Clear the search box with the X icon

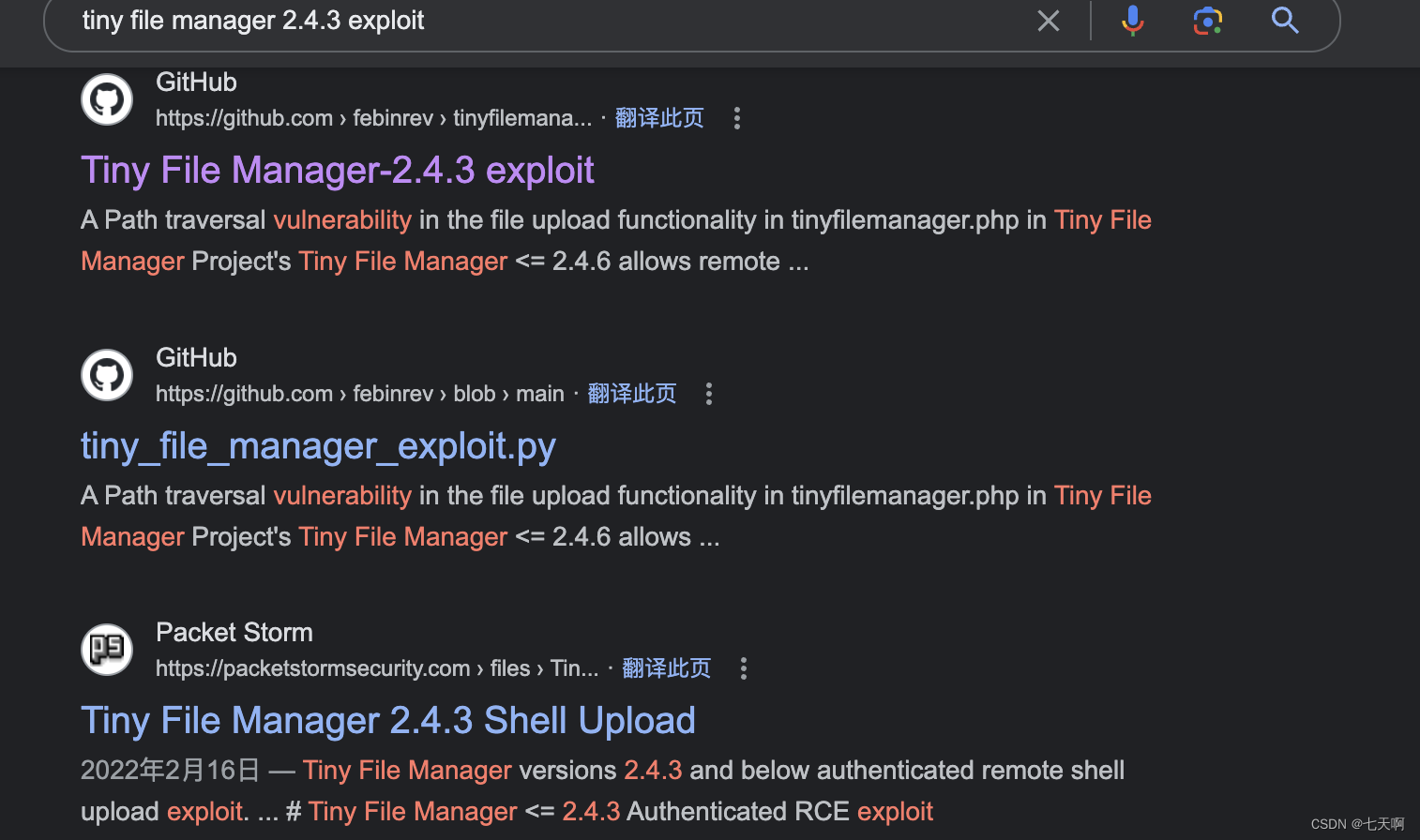pos(1049,21)
